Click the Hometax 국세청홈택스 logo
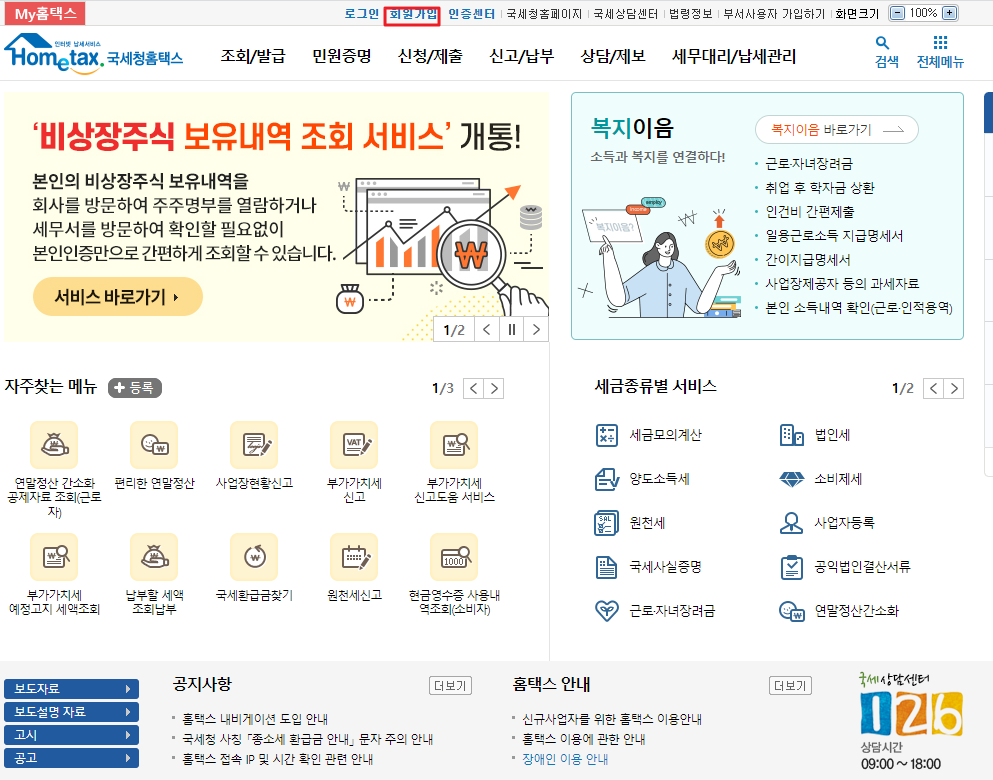 (93, 54)
